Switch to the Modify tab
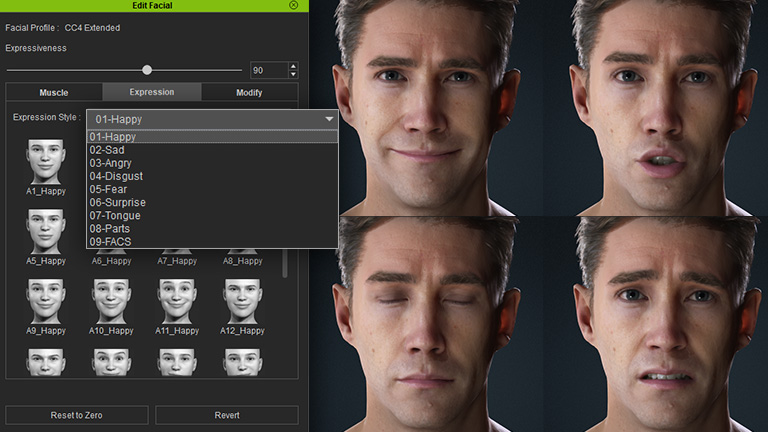768x432 pixels. (249, 92)
